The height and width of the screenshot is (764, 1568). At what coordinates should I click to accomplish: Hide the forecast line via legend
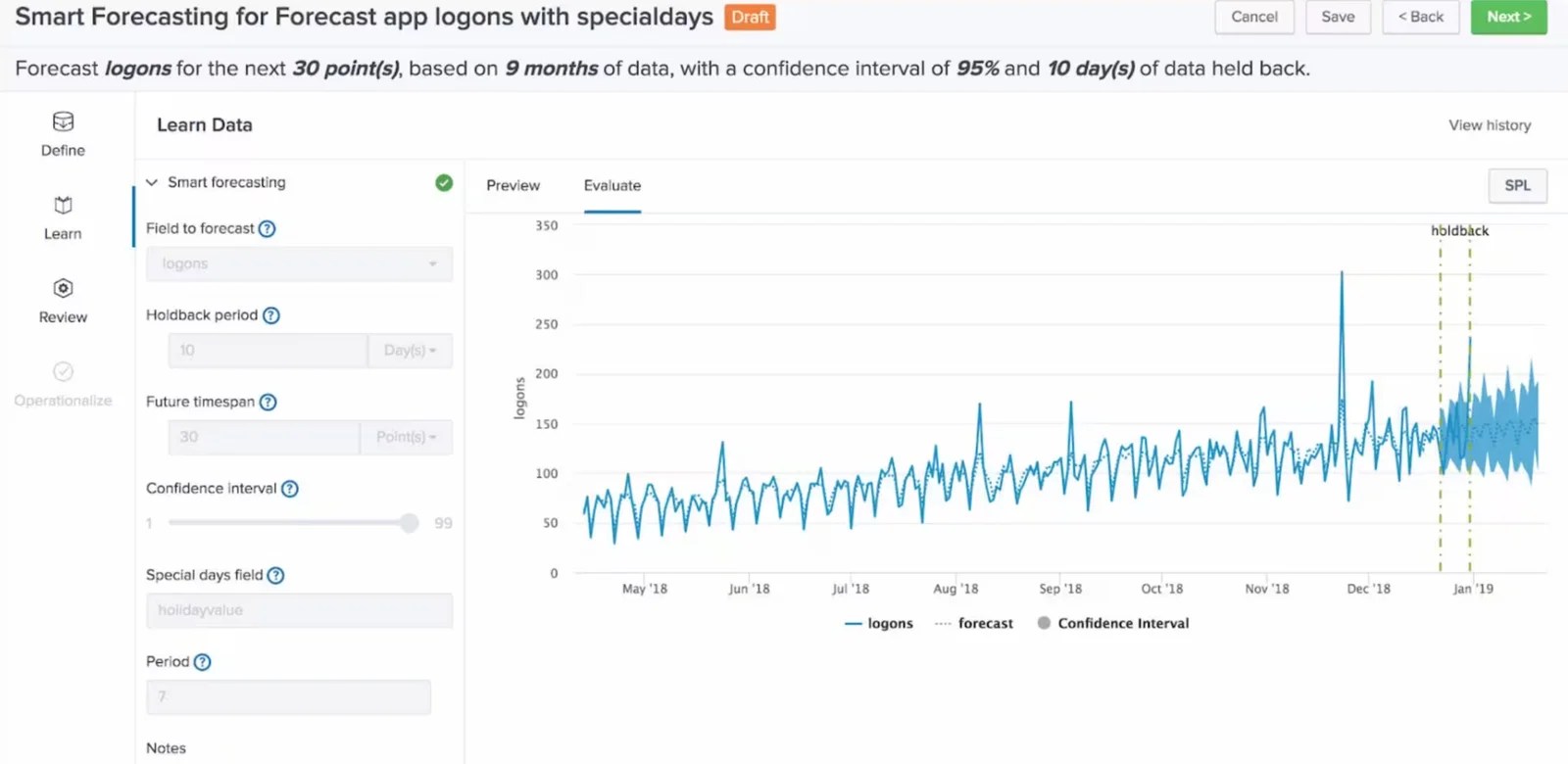coord(984,623)
